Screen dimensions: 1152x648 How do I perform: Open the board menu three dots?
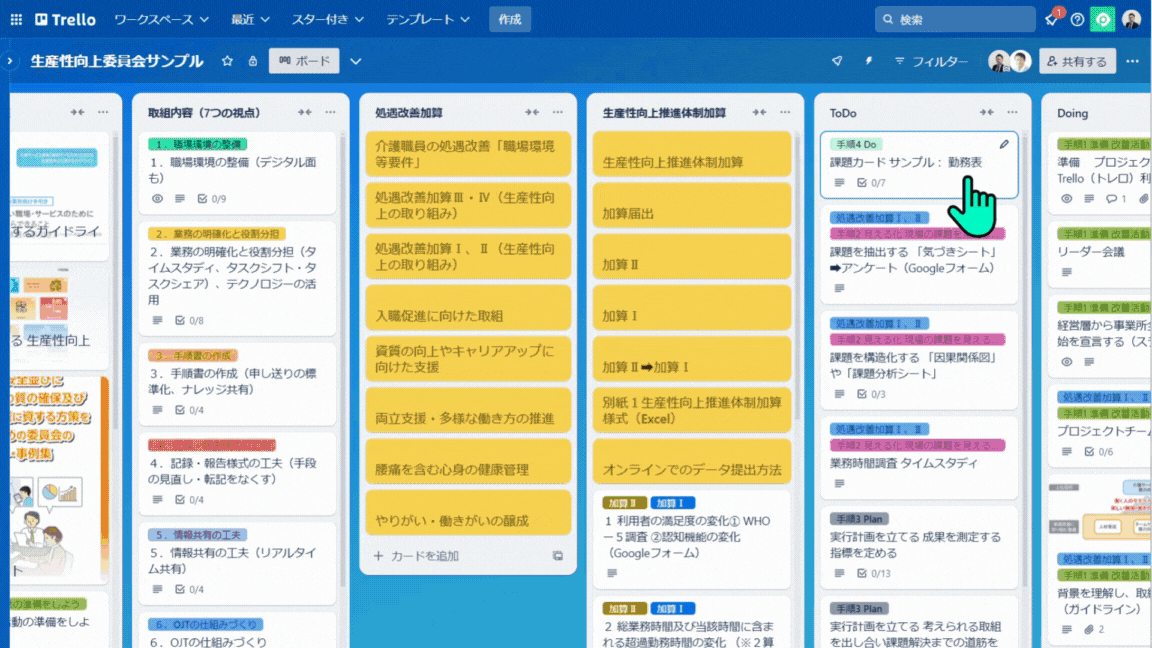(1132, 61)
